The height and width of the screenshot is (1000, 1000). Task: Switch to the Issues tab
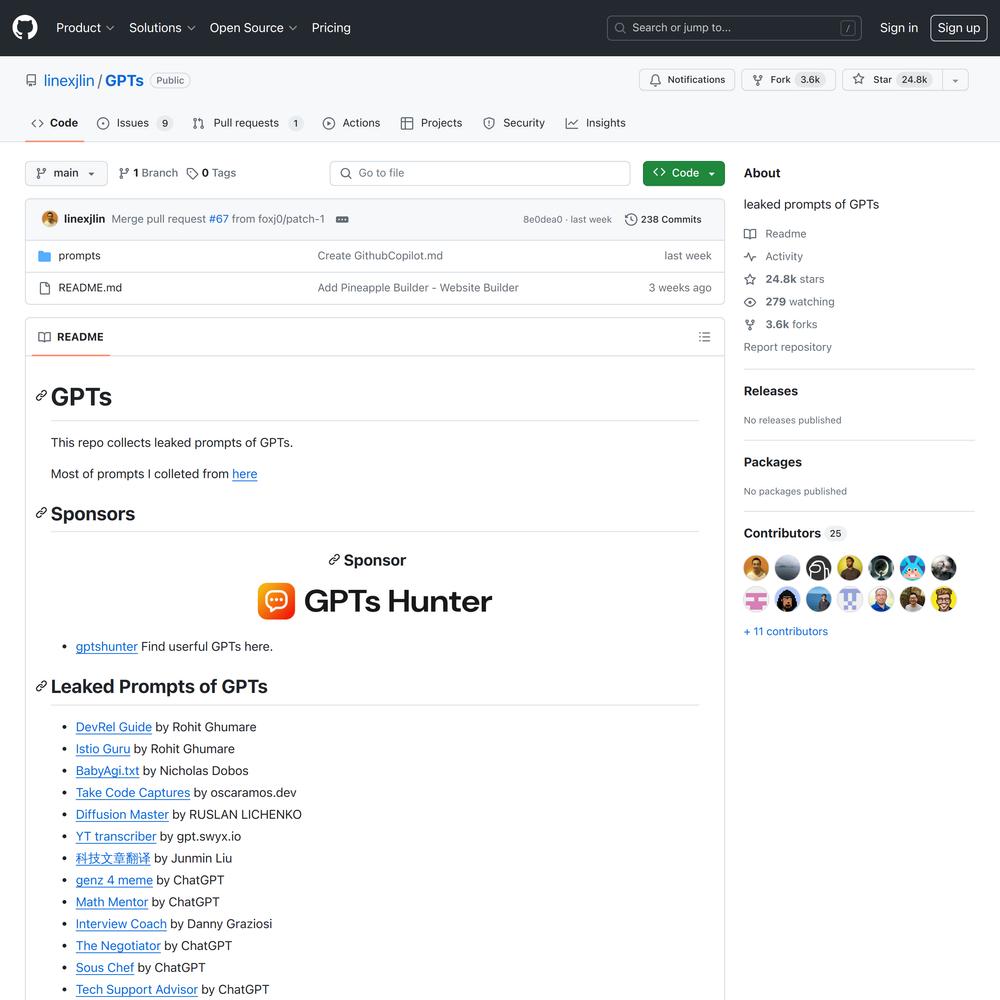coord(134,123)
